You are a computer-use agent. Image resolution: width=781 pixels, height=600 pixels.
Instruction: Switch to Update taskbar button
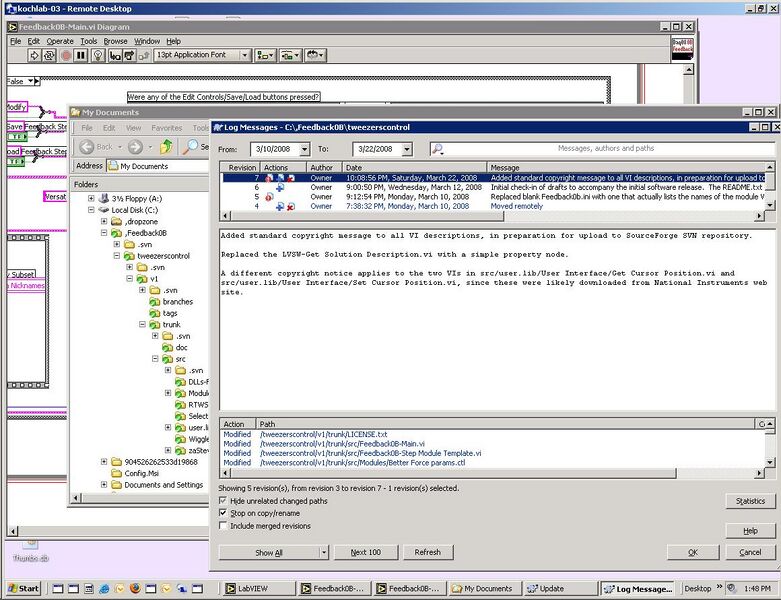pyautogui.click(x=559, y=589)
